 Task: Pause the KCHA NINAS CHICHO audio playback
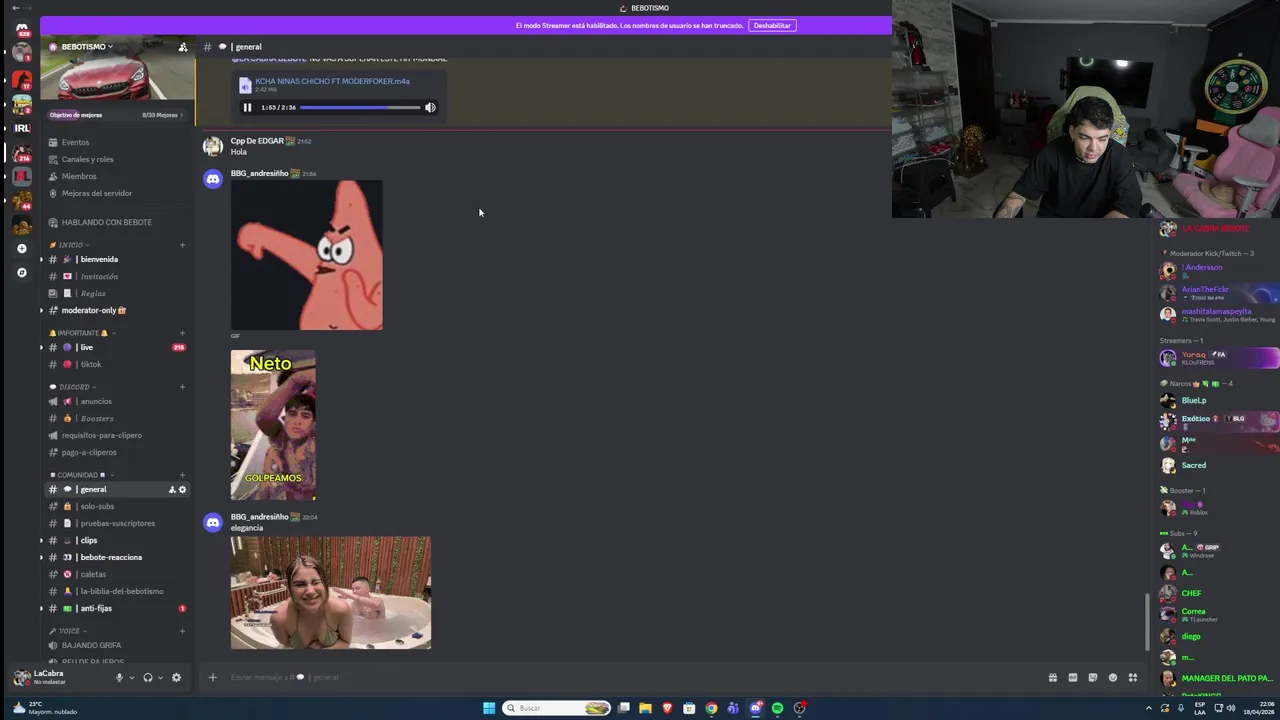(x=247, y=107)
